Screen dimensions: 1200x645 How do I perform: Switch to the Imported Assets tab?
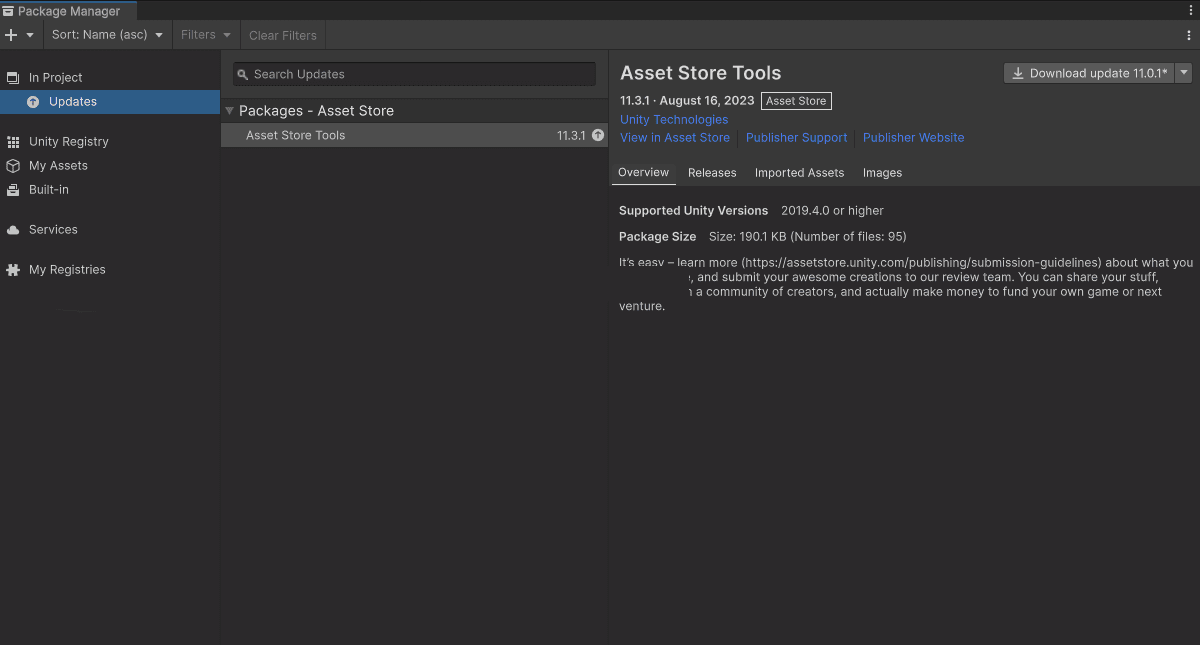[x=799, y=172]
